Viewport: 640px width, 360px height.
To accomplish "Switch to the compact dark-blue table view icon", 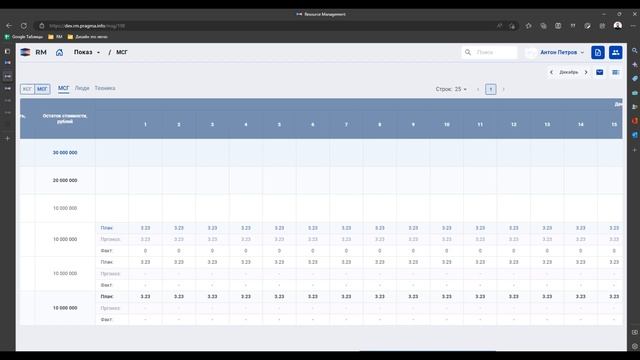I will [x=600, y=72].
